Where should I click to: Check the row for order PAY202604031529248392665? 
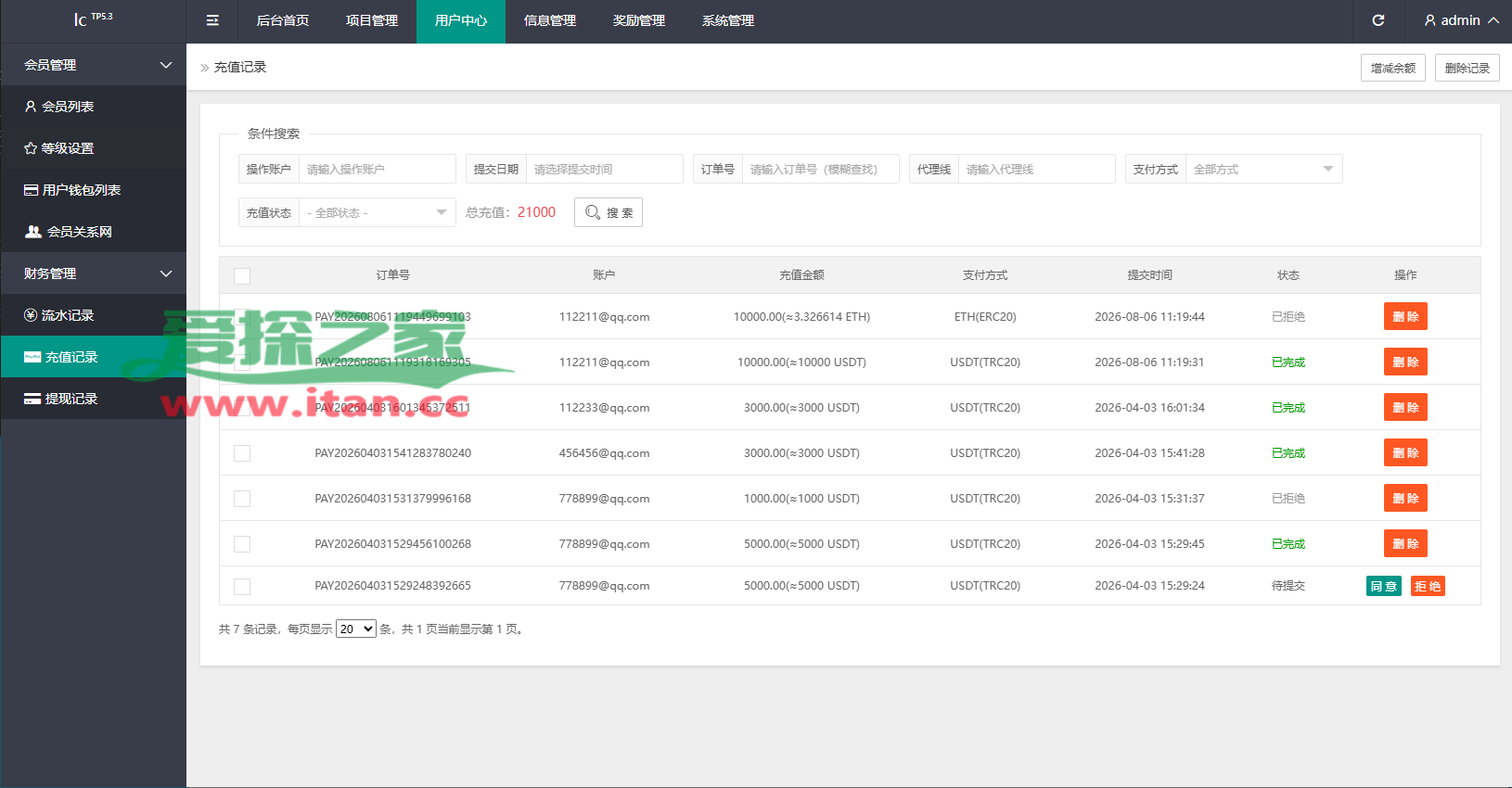(x=242, y=587)
